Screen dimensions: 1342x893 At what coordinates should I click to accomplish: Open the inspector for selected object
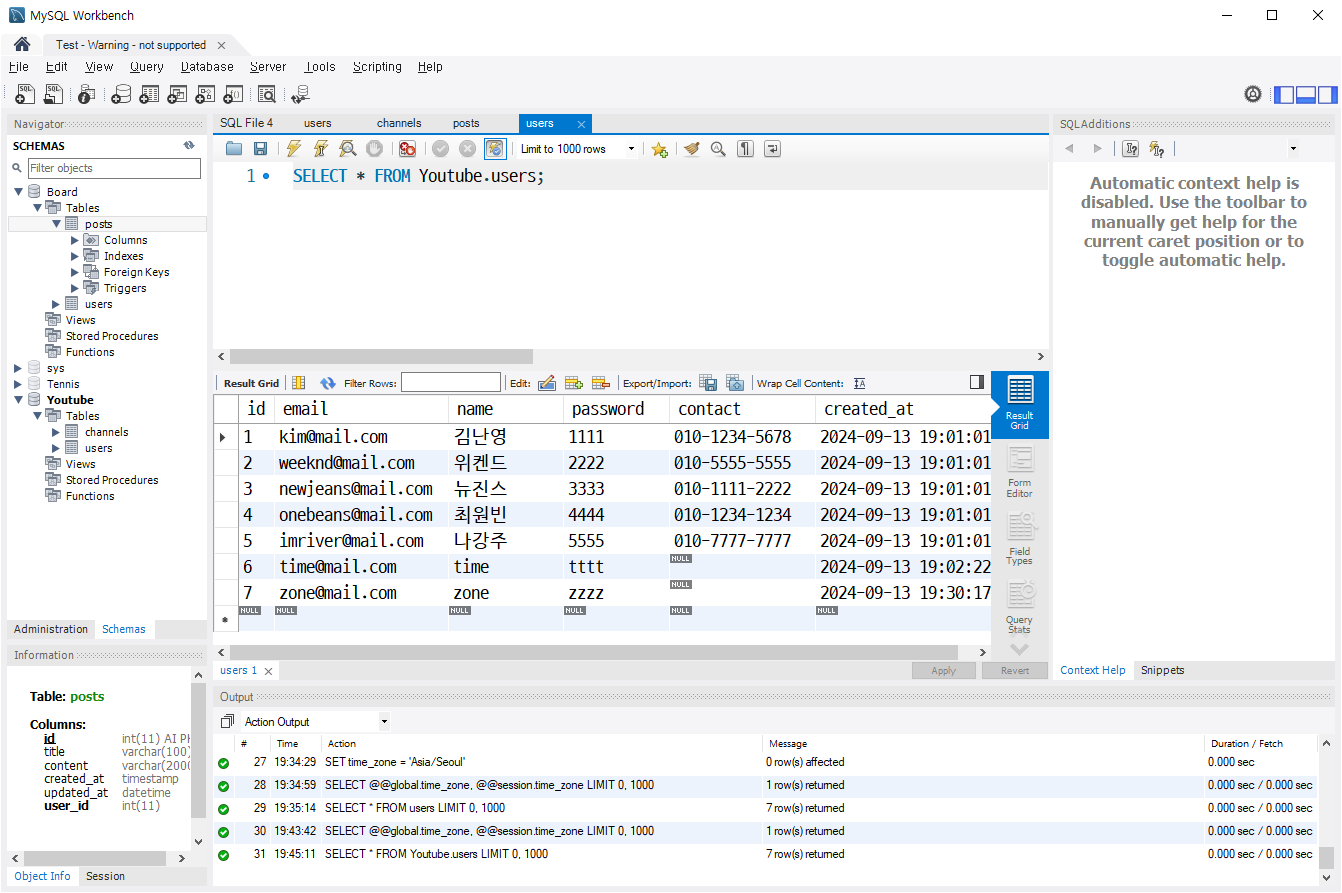pyautogui.click(x=87, y=94)
